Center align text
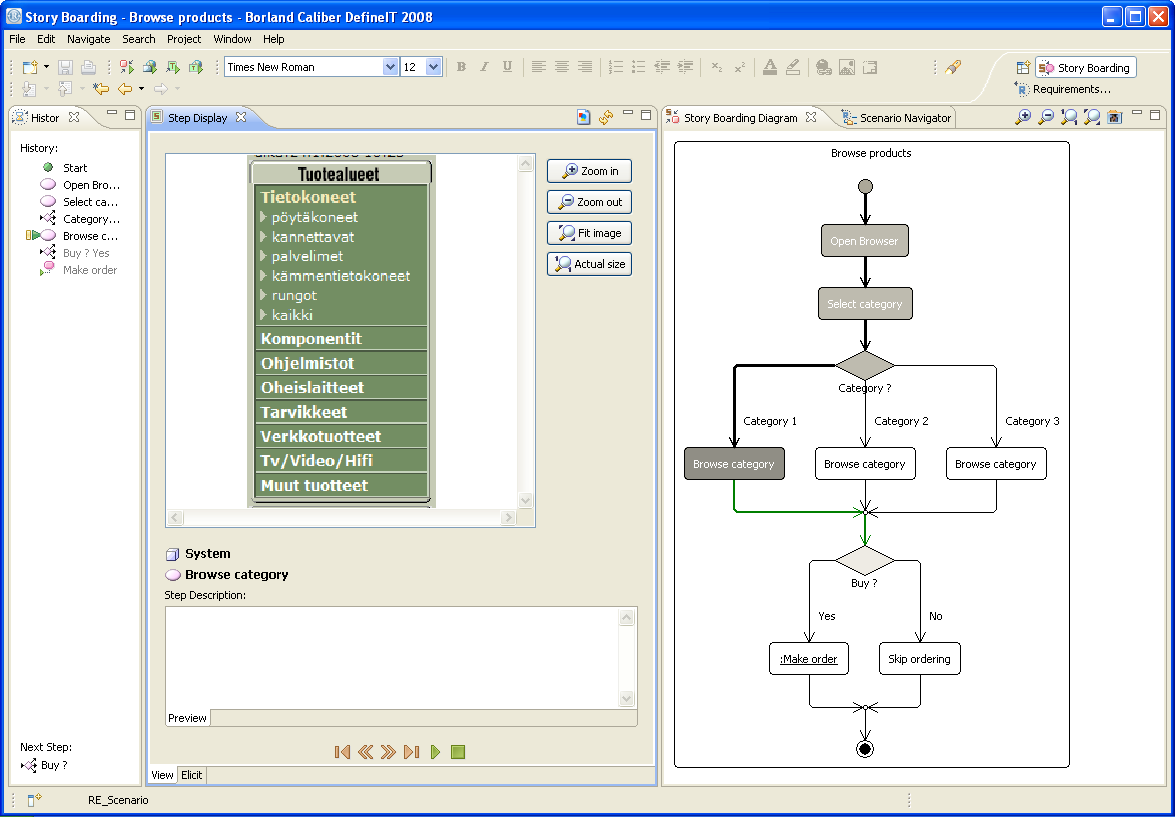 point(561,67)
